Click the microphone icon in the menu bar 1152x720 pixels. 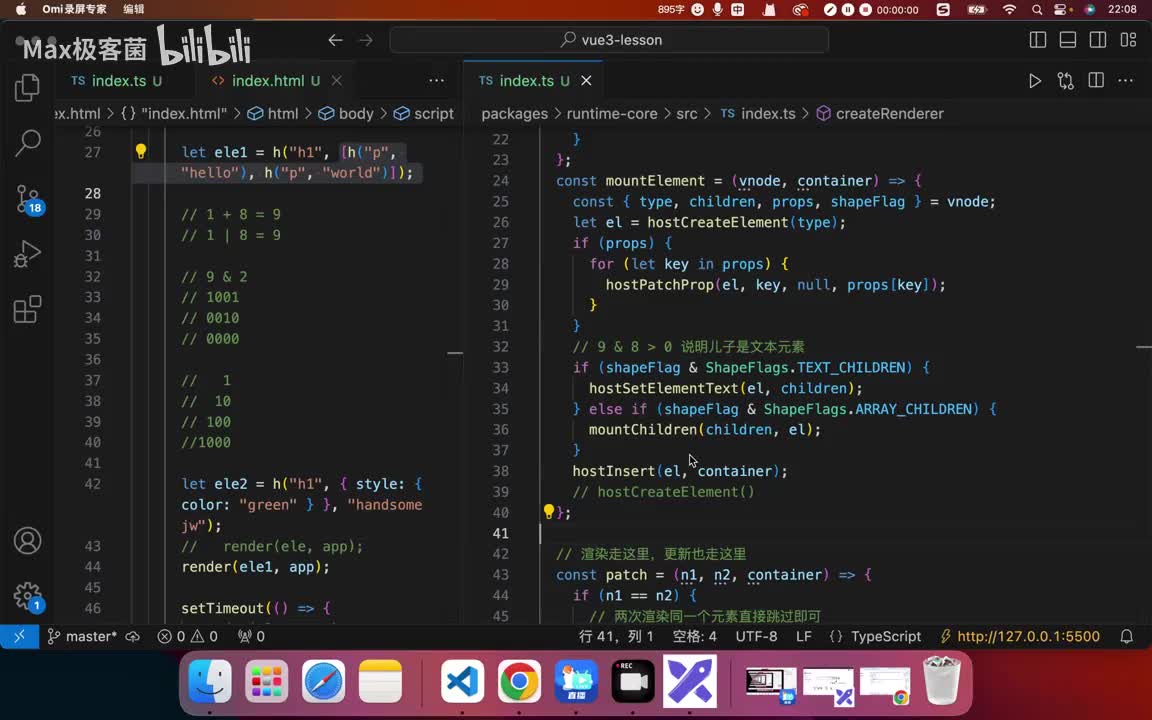717,10
